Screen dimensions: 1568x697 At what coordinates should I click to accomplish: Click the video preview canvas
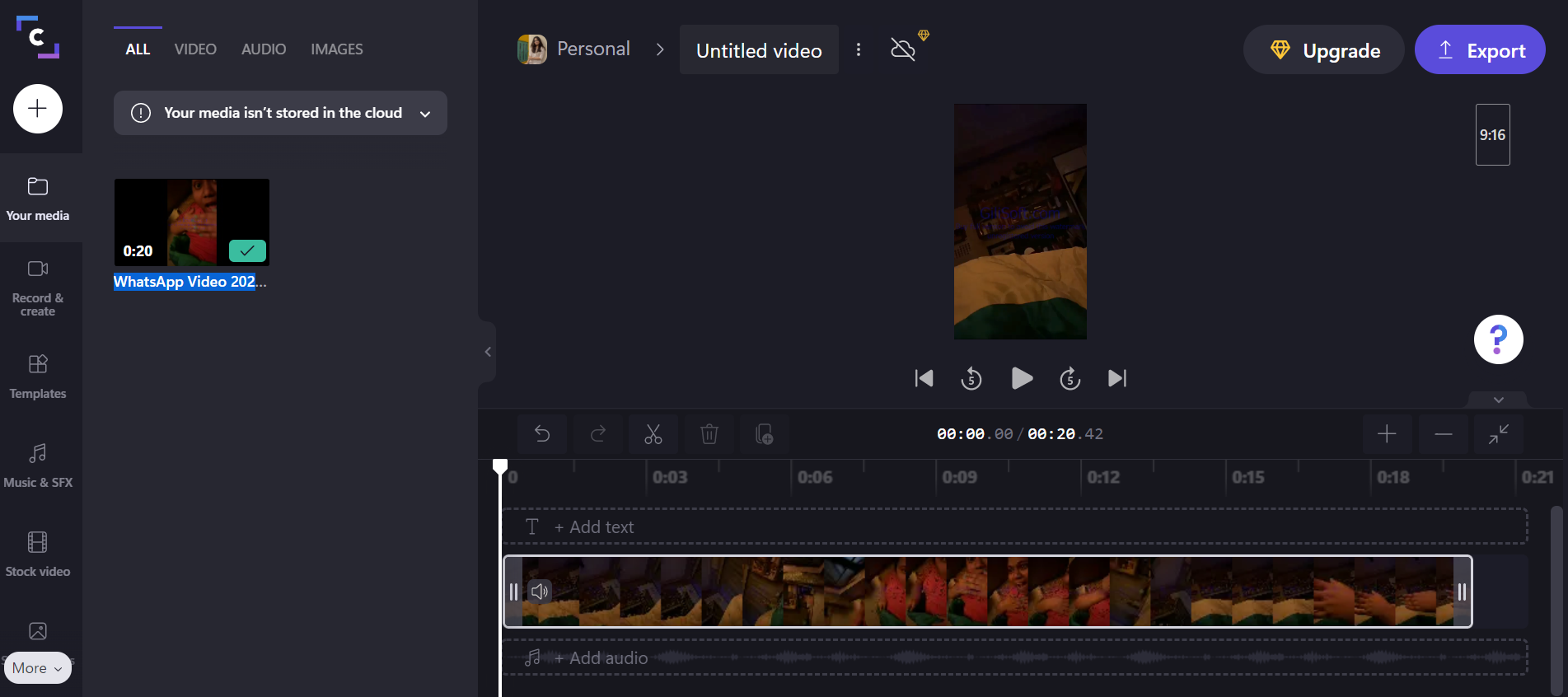[1020, 222]
